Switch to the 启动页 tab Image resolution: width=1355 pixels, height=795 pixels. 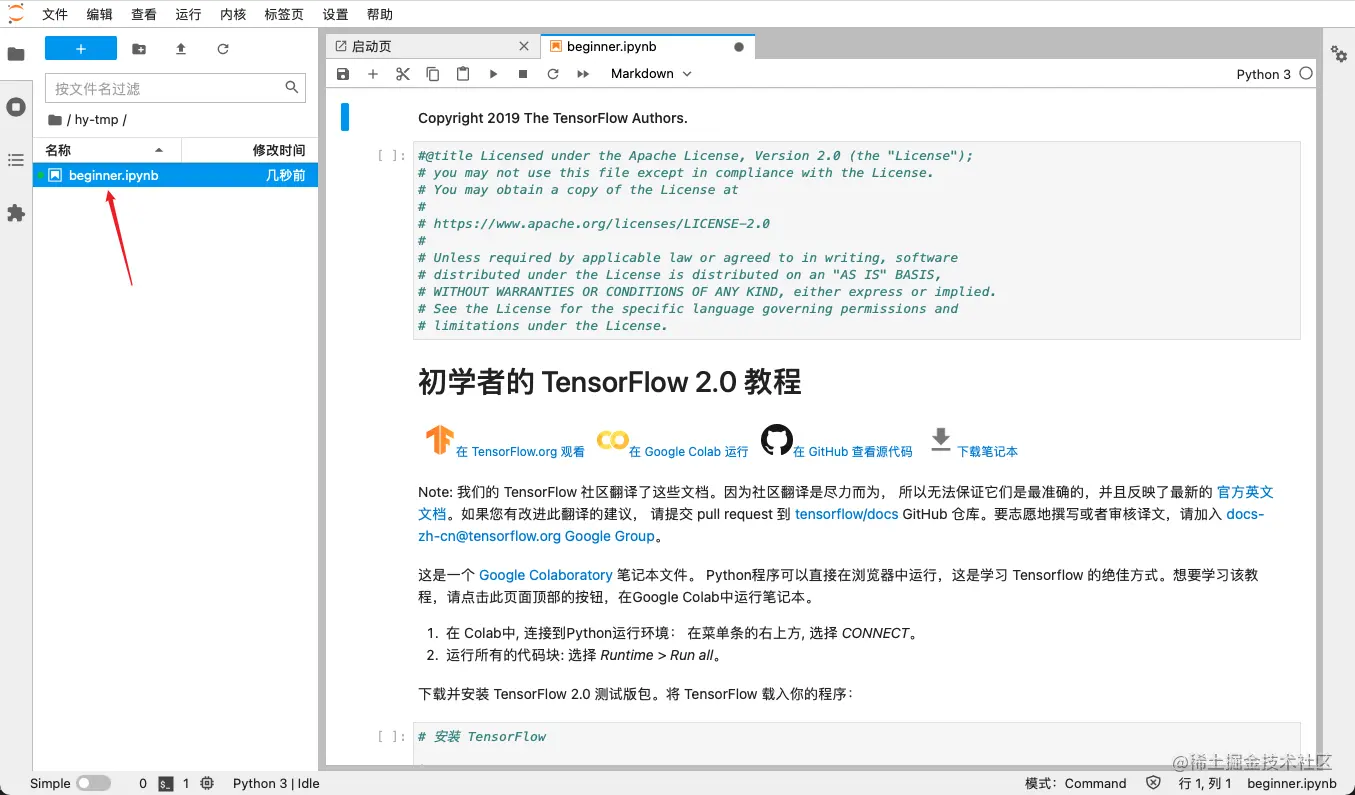click(x=432, y=46)
